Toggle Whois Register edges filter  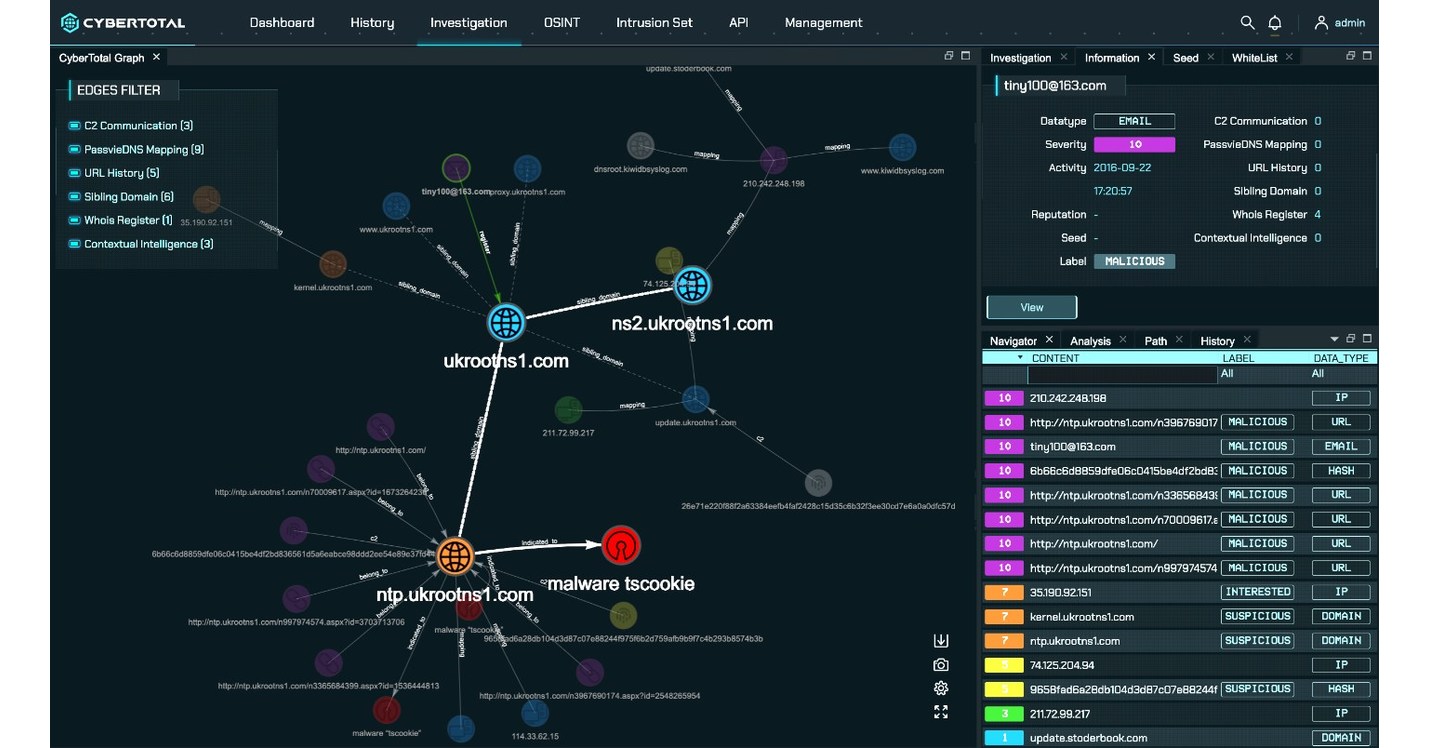pos(74,220)
